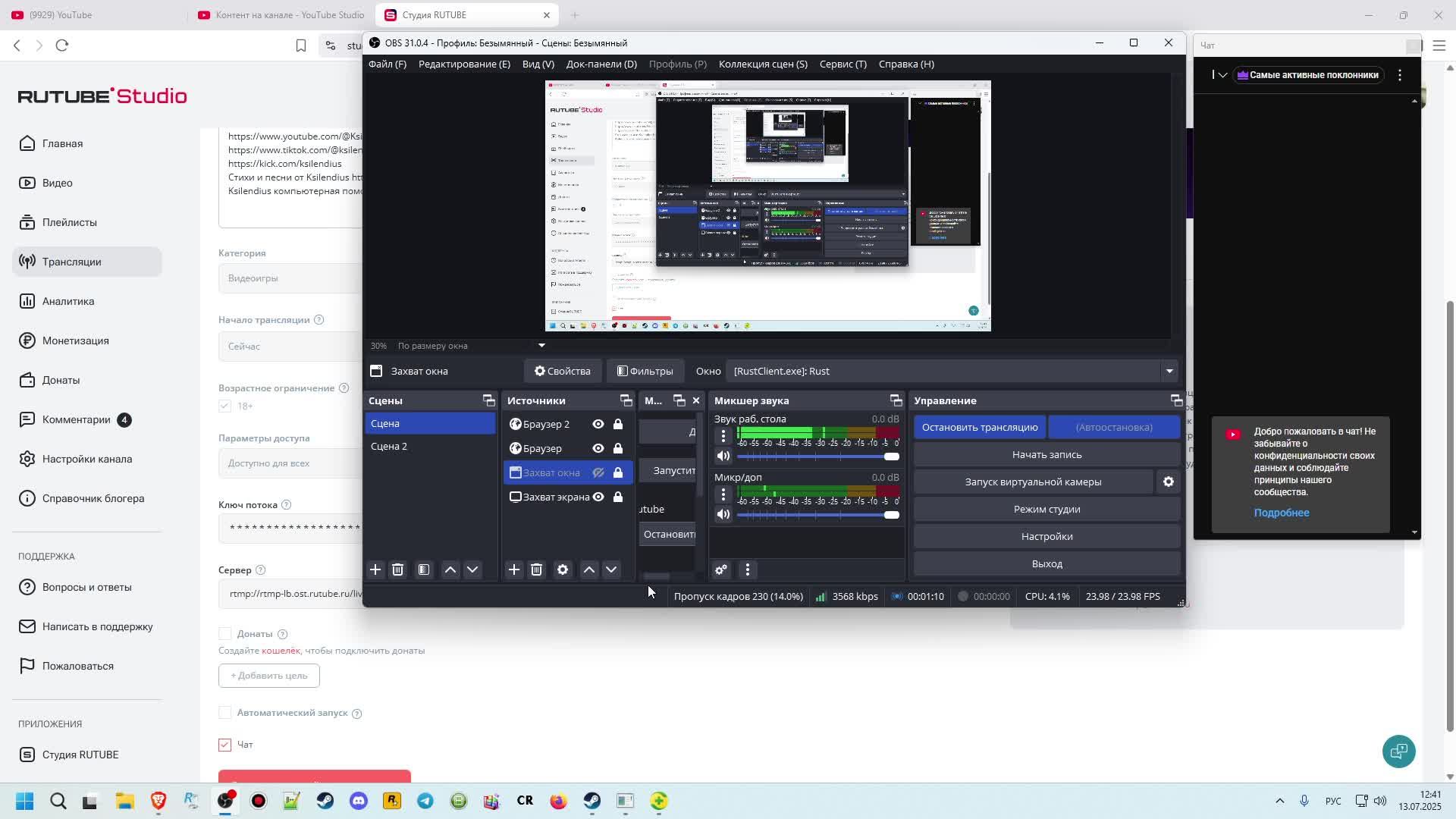The height and width of the screenshot is (819, 1456).
Task: Mute the Микр/доп audio speaker icon
Action: pyautogui.click(x=723, y=514)
